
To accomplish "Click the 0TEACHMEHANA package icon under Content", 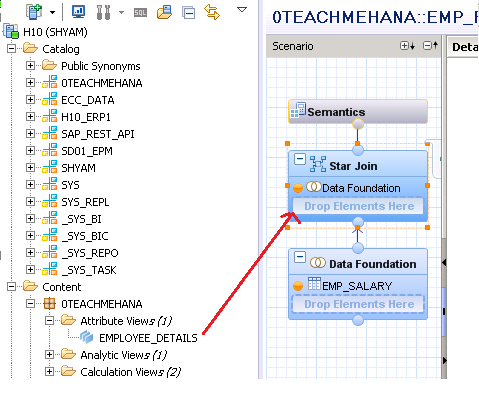I will [x=49, y=303].
